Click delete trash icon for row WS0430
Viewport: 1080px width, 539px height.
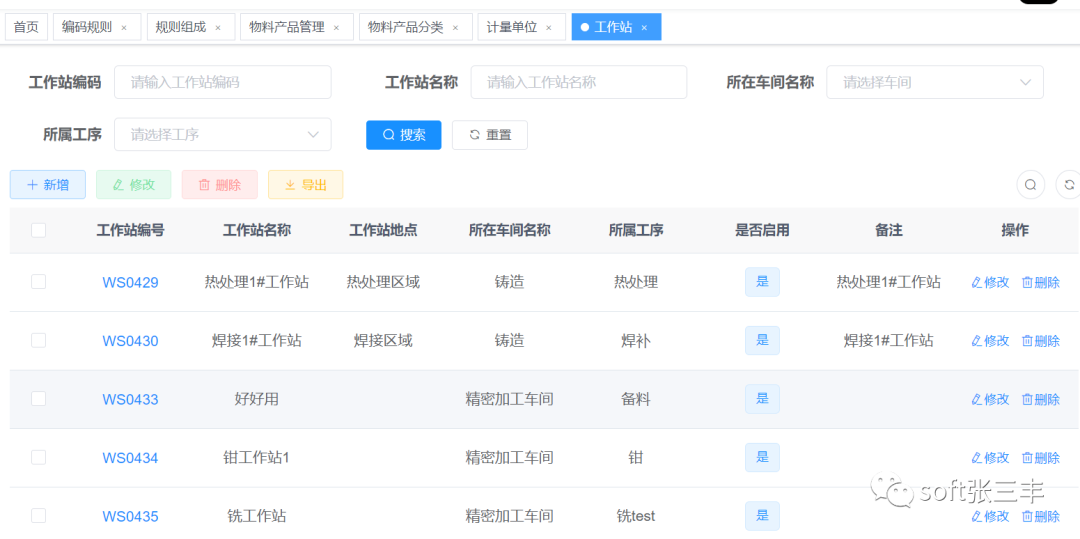coord(1027,341)
